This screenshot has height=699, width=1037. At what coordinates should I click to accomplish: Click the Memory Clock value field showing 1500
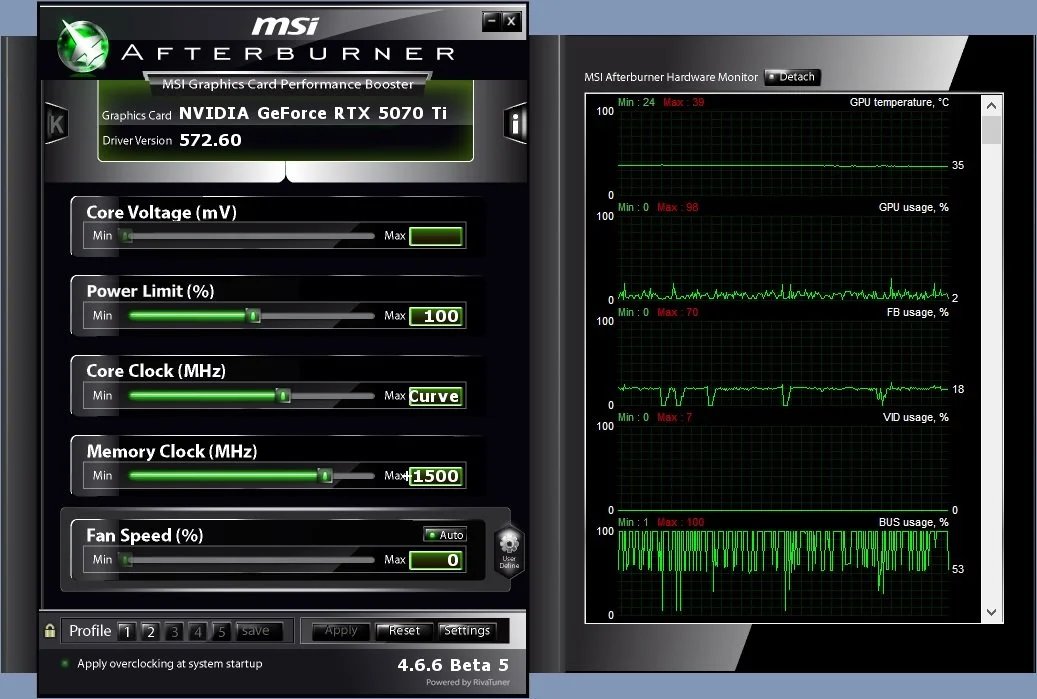438,476
